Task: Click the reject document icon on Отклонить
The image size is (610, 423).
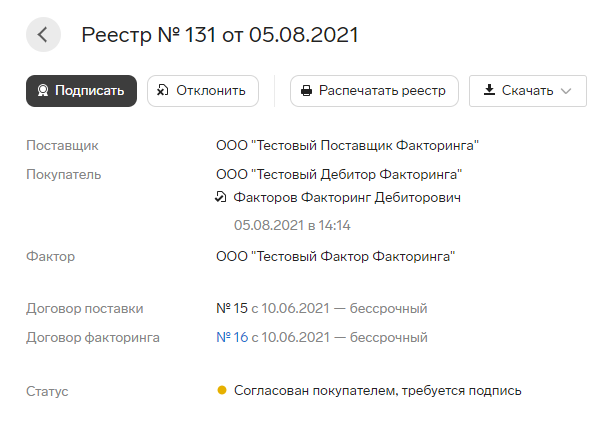Action: point(162,91)
